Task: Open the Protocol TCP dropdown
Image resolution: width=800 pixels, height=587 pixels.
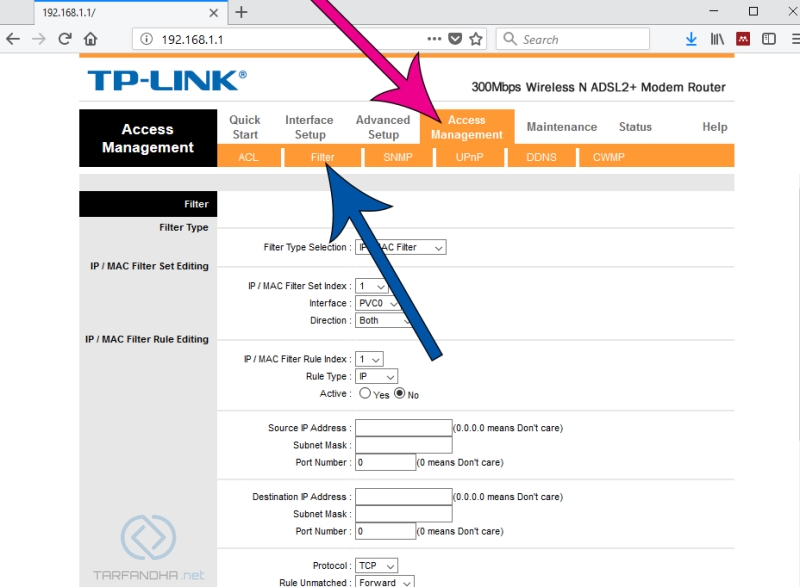Action: (x=377, y=566)
